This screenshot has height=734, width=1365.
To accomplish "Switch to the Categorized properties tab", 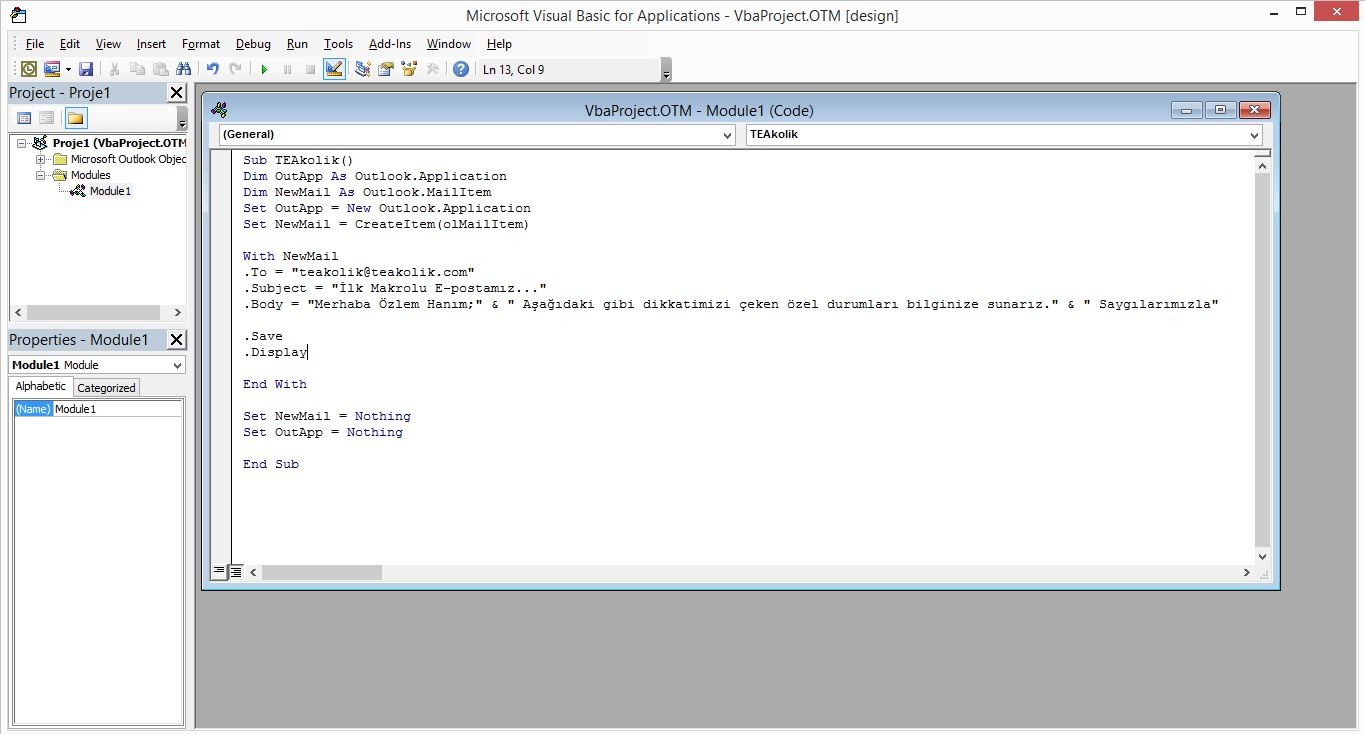I will [106, 388].
